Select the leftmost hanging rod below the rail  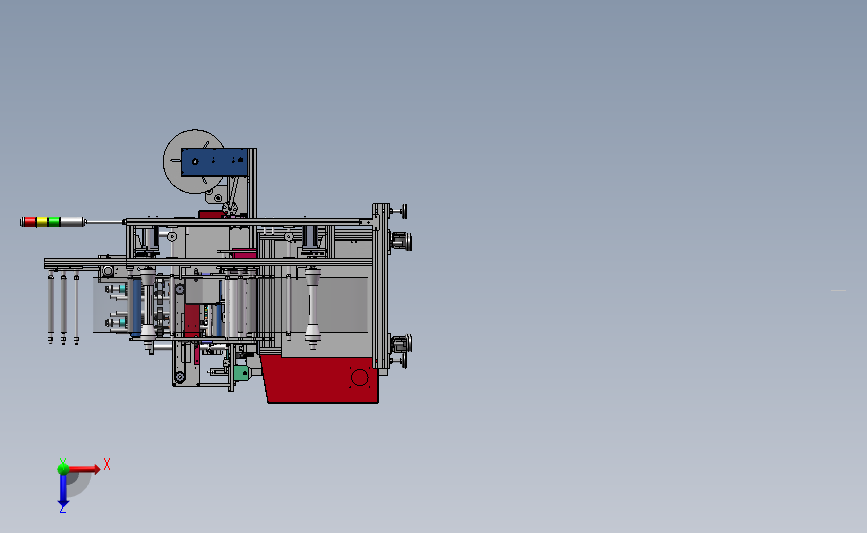pyautogui.click(x=51, y=307)
